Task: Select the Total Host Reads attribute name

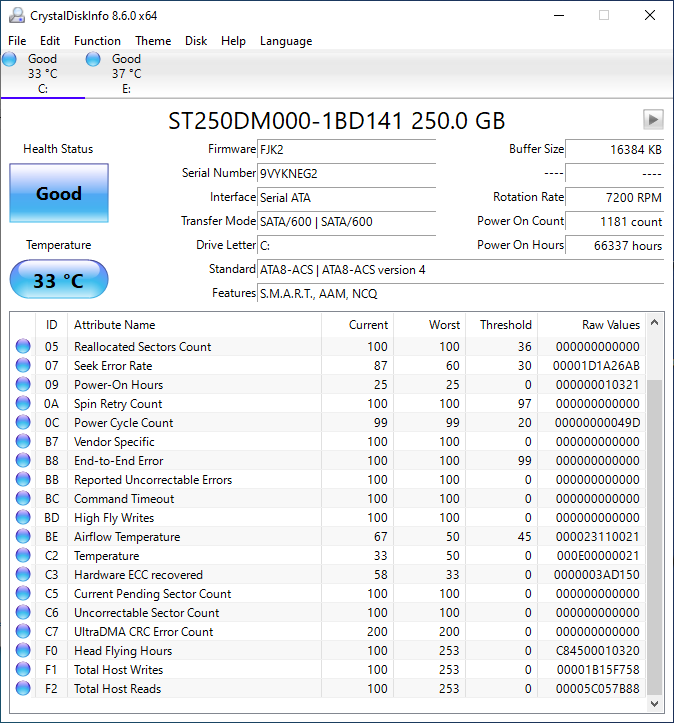Action: [x=118, y=689]
